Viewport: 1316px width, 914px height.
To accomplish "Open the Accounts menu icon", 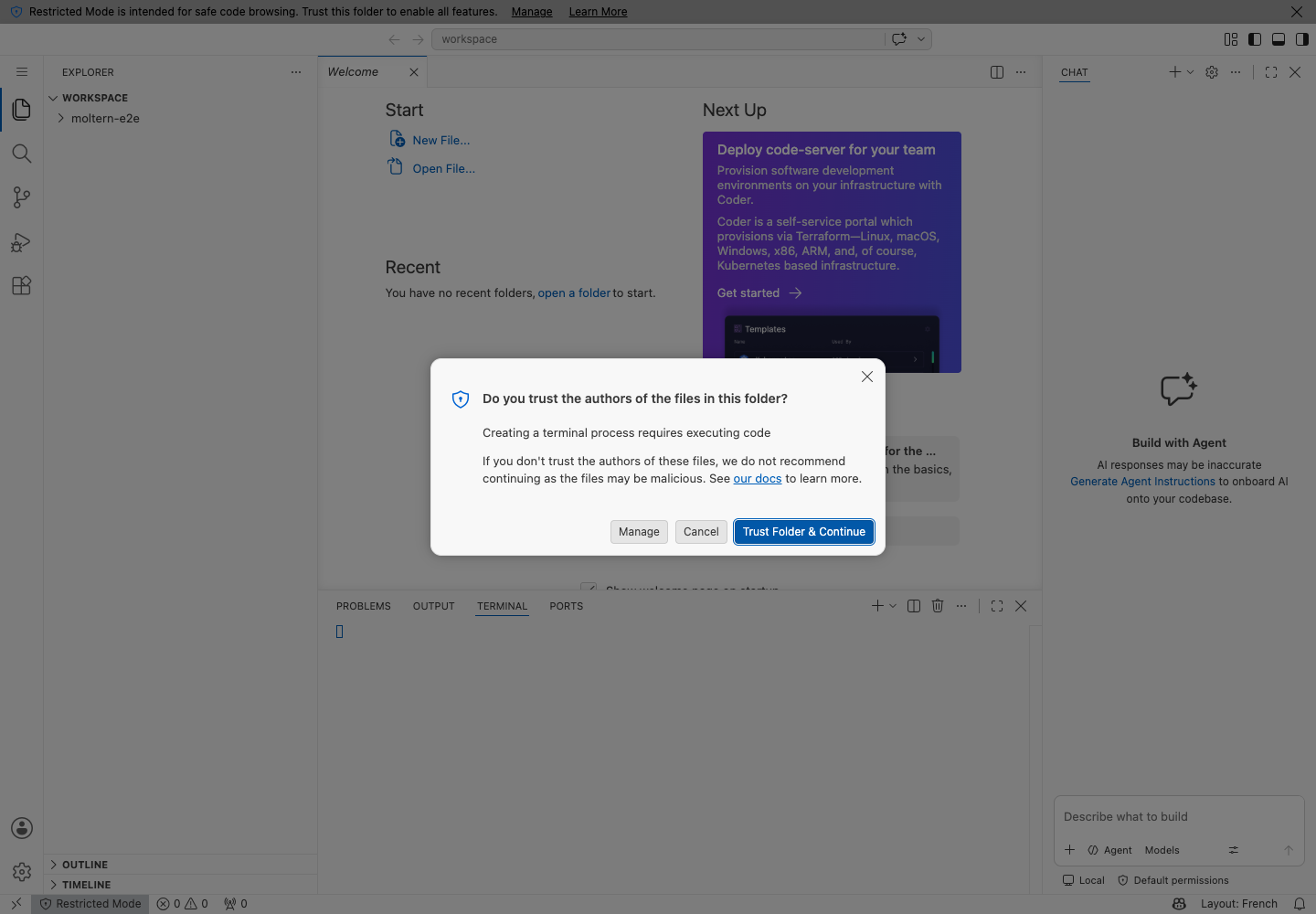I will (x=22, y=828).
